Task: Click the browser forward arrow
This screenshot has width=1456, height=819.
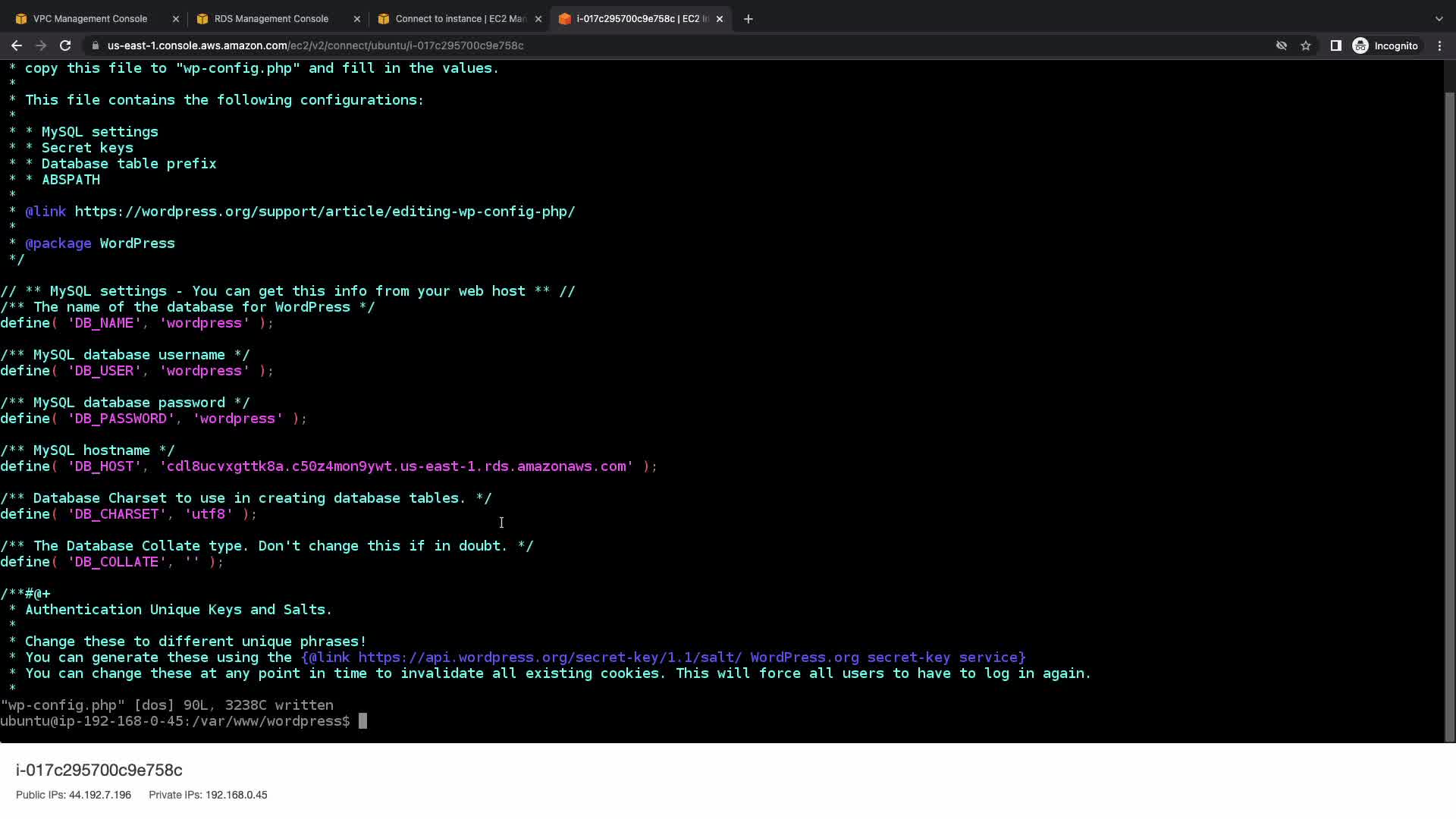Action: pyautogui.click(x=41, y=45)
